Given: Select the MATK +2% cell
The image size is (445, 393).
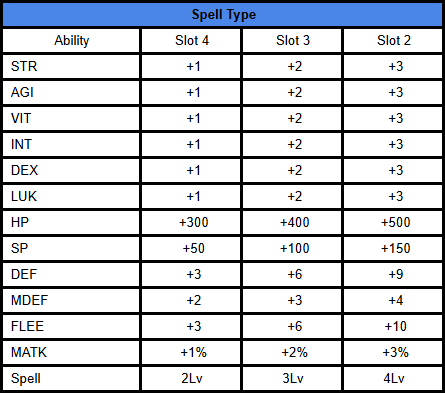Looking at the screenshot, I should click(292, 352).
